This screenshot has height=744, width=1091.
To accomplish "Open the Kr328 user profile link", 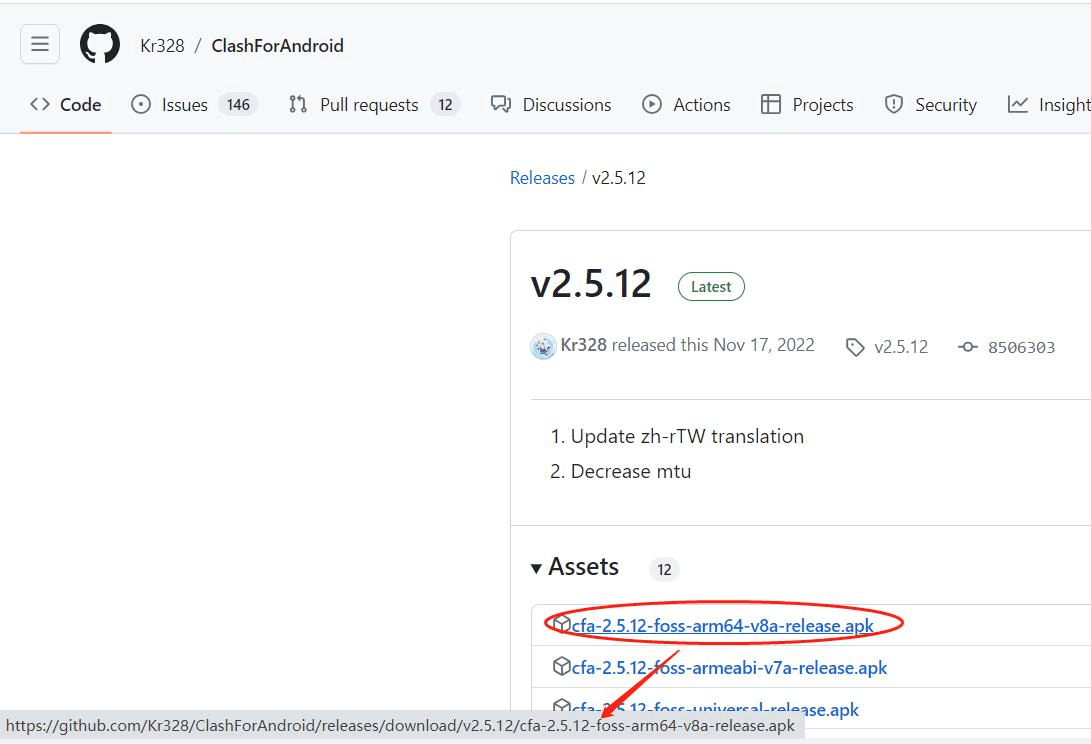I will click(162, 46).
